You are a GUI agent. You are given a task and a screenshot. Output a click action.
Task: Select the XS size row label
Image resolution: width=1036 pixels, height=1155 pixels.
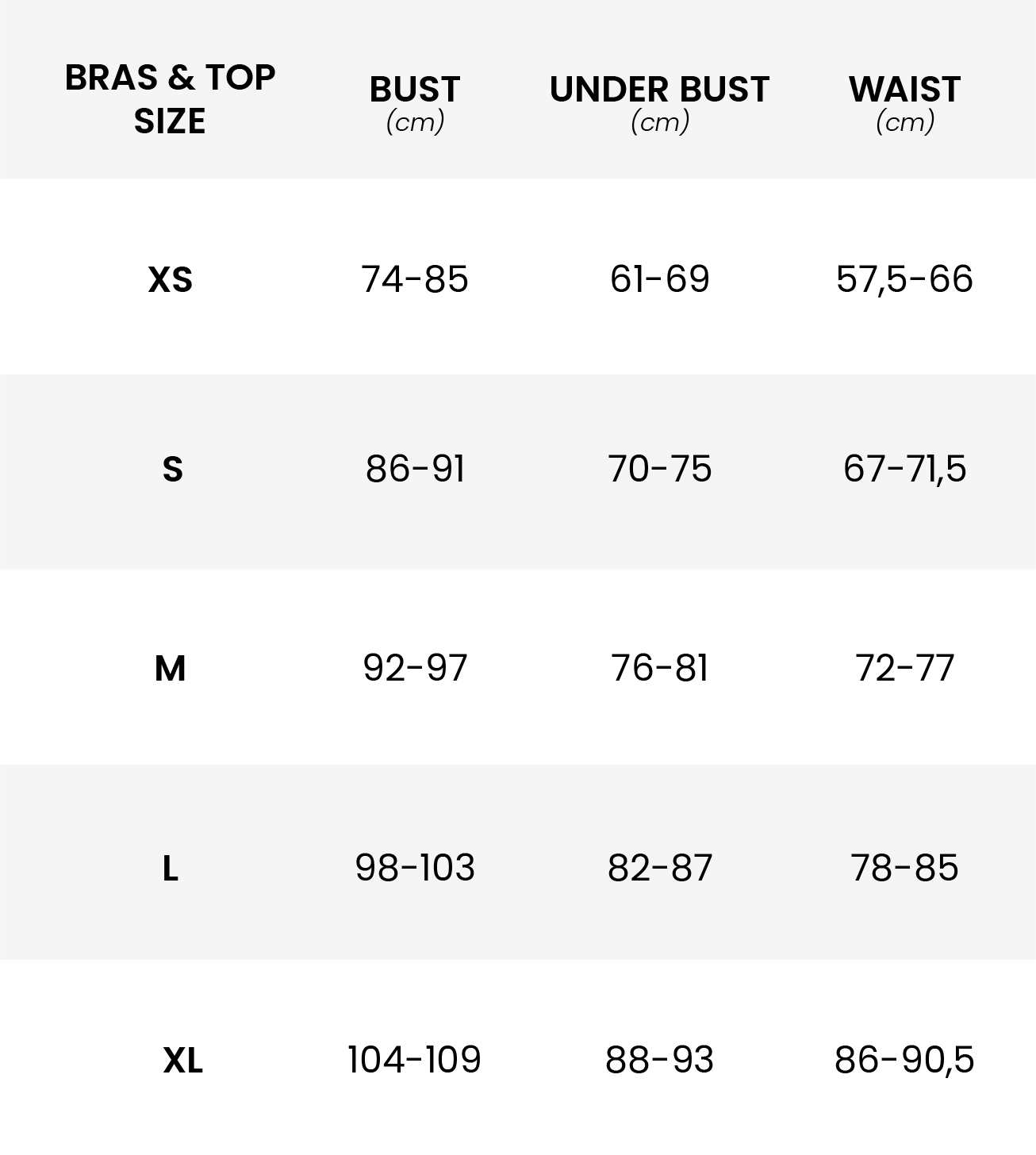171,280
